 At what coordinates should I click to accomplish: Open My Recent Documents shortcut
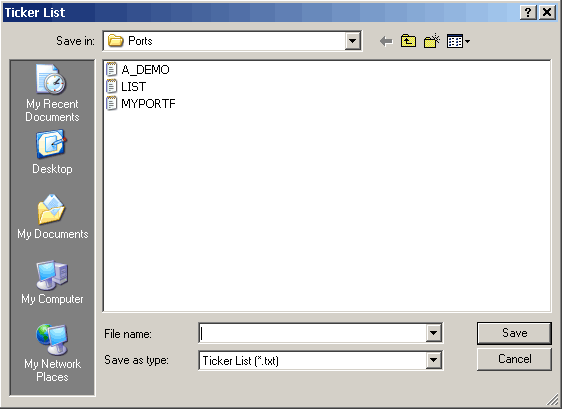[x=52, y=93]
